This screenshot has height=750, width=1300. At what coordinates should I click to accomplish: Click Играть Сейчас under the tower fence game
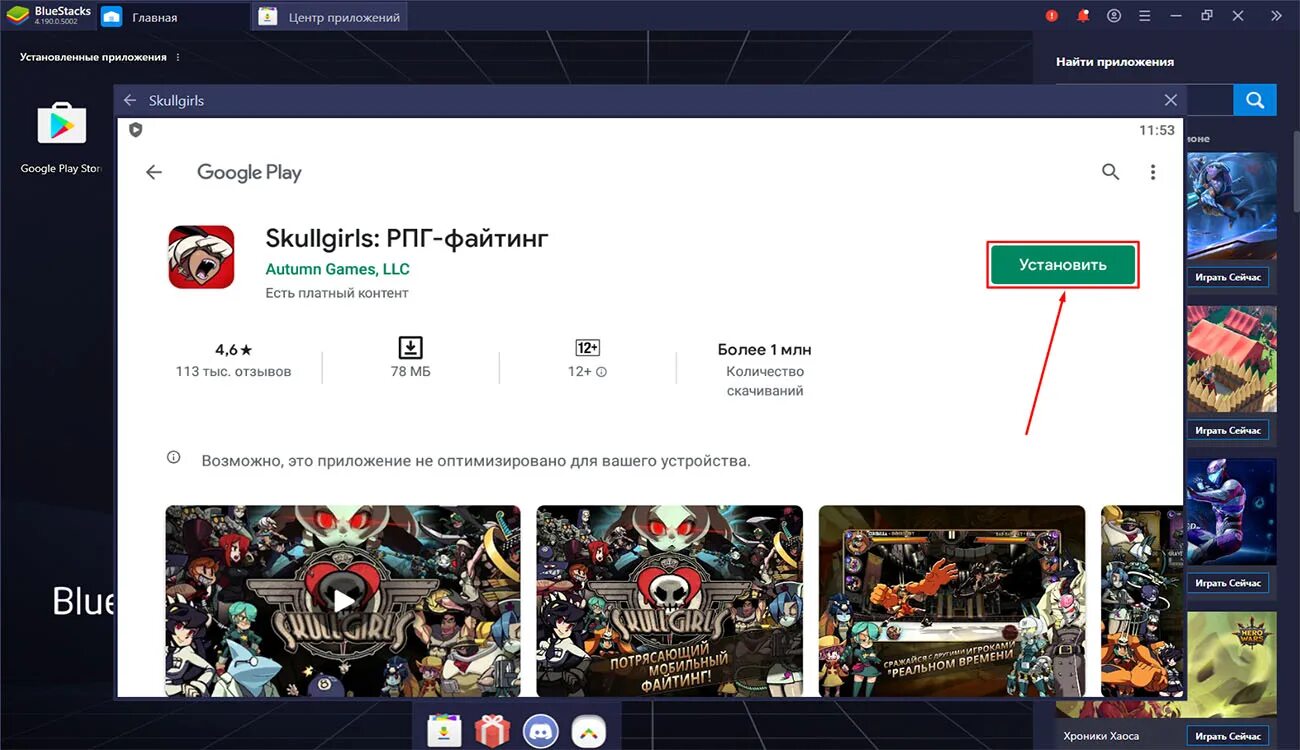click(1228, 430)
